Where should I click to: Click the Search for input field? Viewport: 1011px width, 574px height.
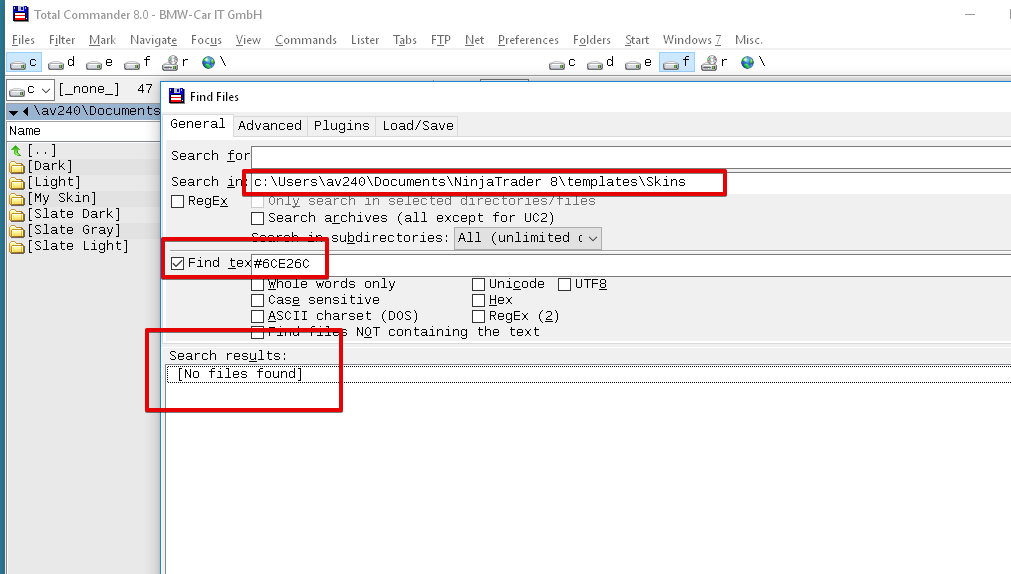click(631, 156)
